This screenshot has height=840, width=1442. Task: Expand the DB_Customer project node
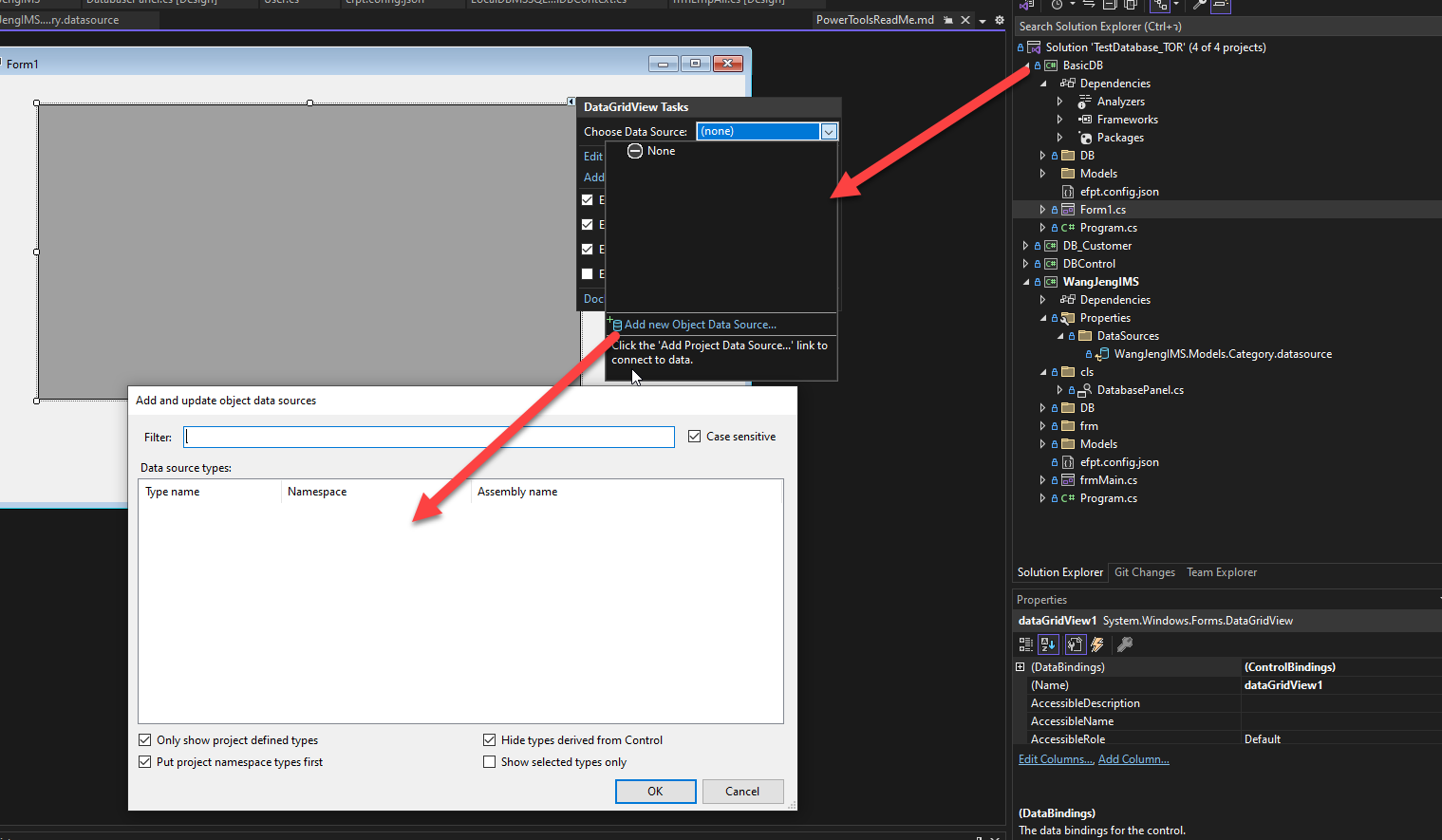pyautogui.click(x=1025, y=246)
